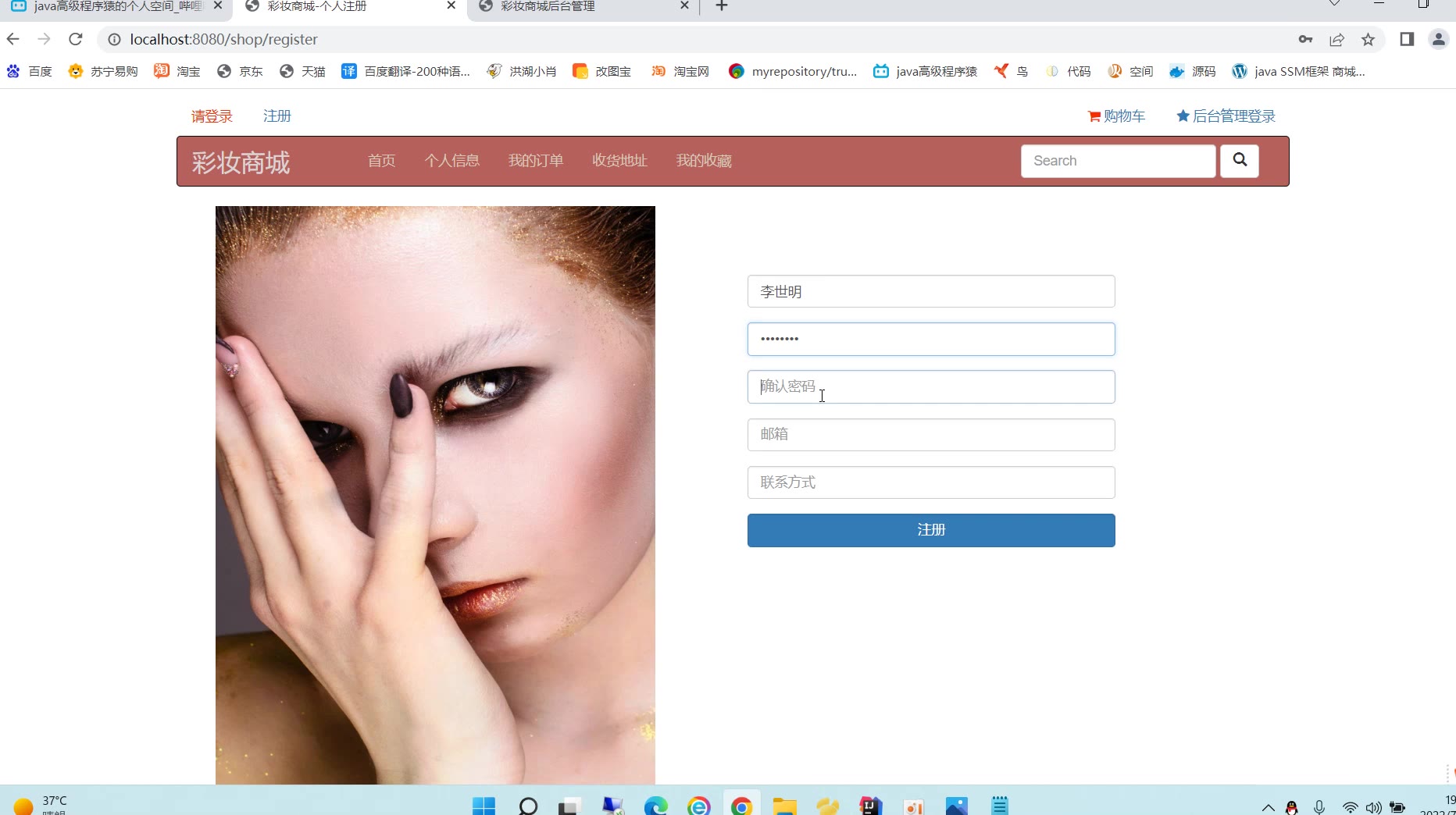Click the 注册 link in the top bar
Viewport: 1456px width, 815px height.
(277, 116)
